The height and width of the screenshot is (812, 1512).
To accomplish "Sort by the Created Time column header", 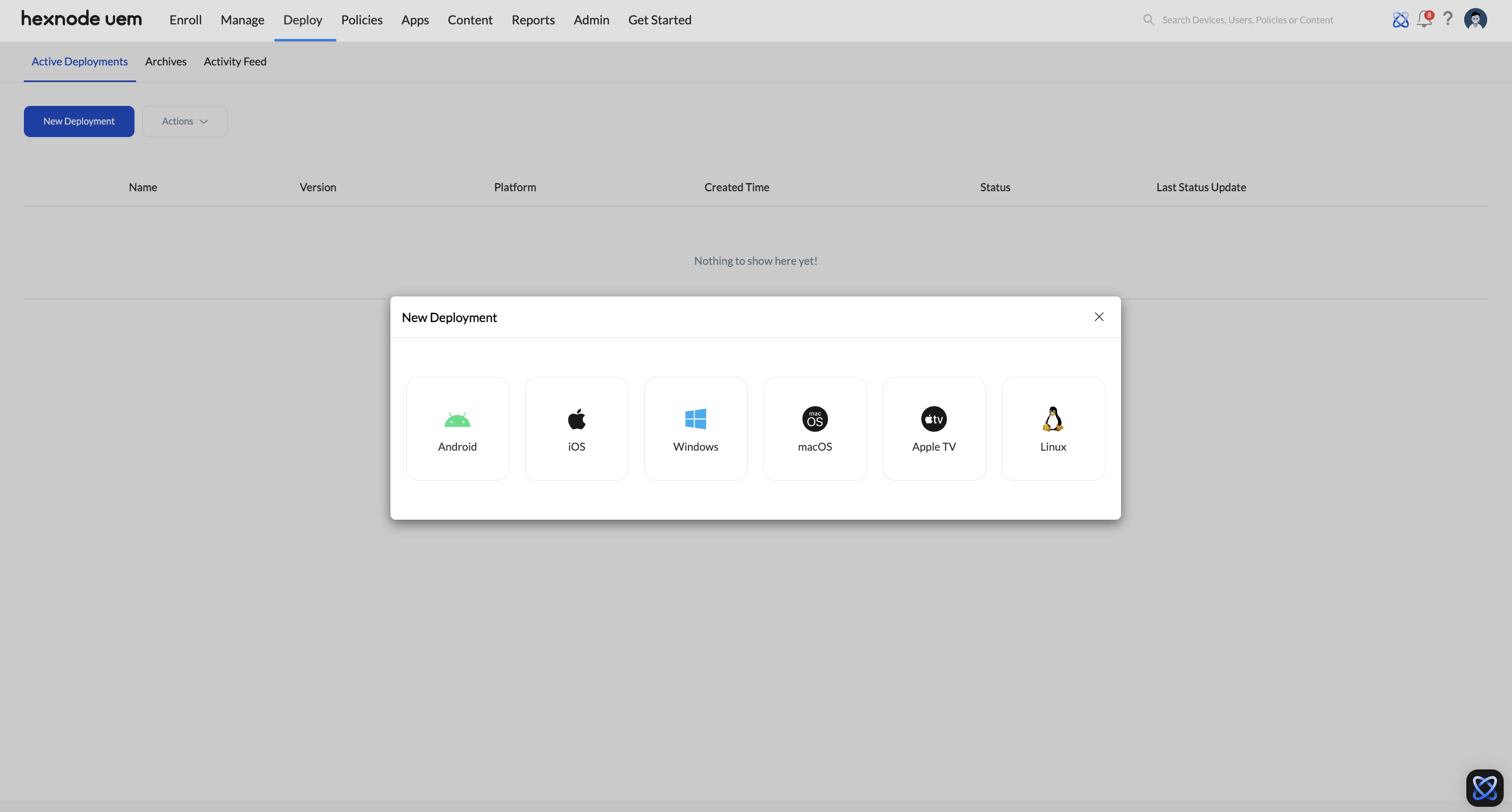I will (737, 187).
